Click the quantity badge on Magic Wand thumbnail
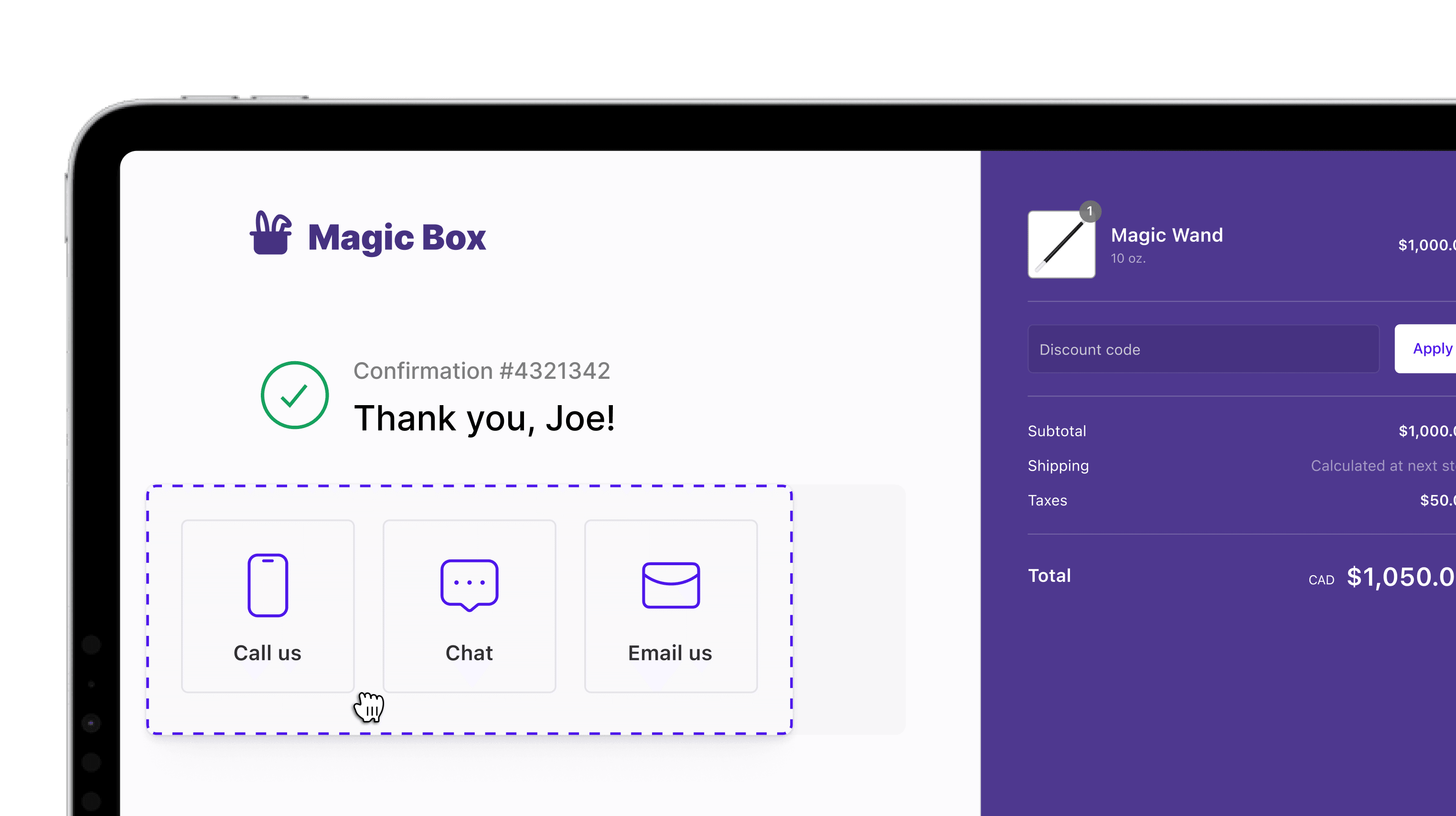The width and height of the screenshot is (1456, 816). pyautogui.click(x=1090, y=211)
